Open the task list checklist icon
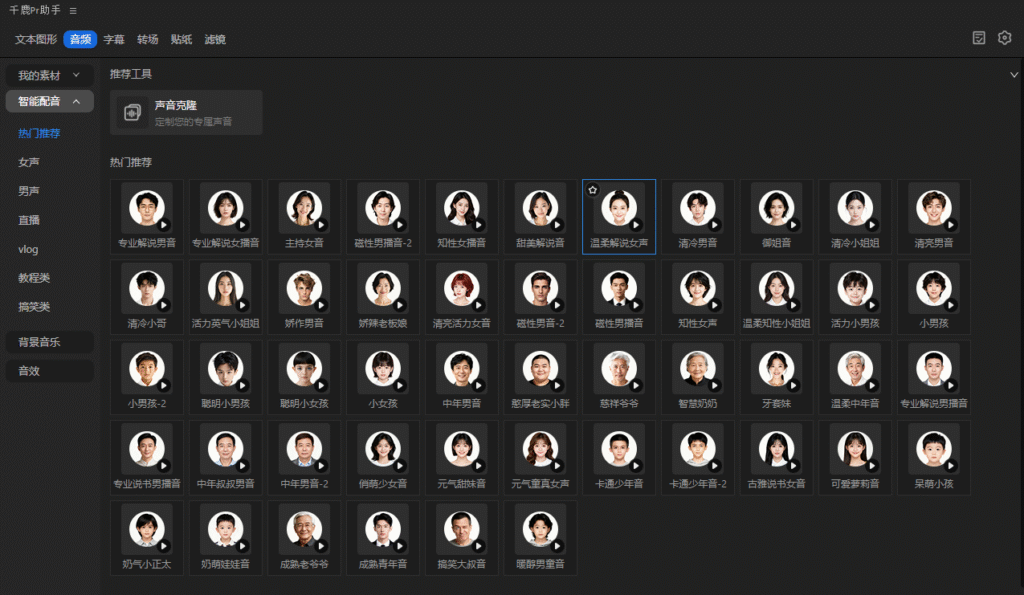Image resolution: width=1024 pixels, height=595 pixels. 979,38
